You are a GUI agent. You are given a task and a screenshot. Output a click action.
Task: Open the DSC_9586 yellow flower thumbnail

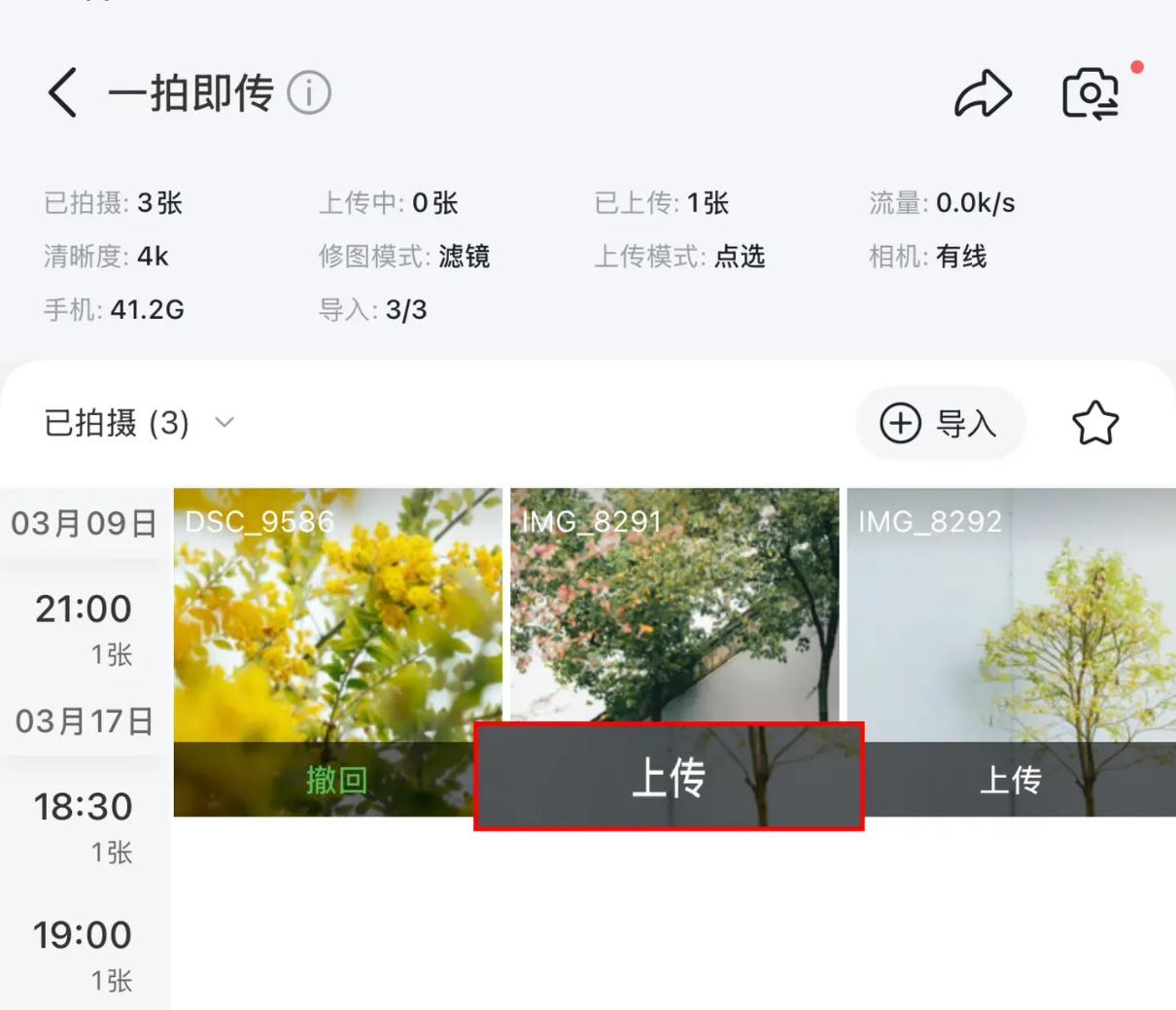pyautogui.click(x=337, y=615)
